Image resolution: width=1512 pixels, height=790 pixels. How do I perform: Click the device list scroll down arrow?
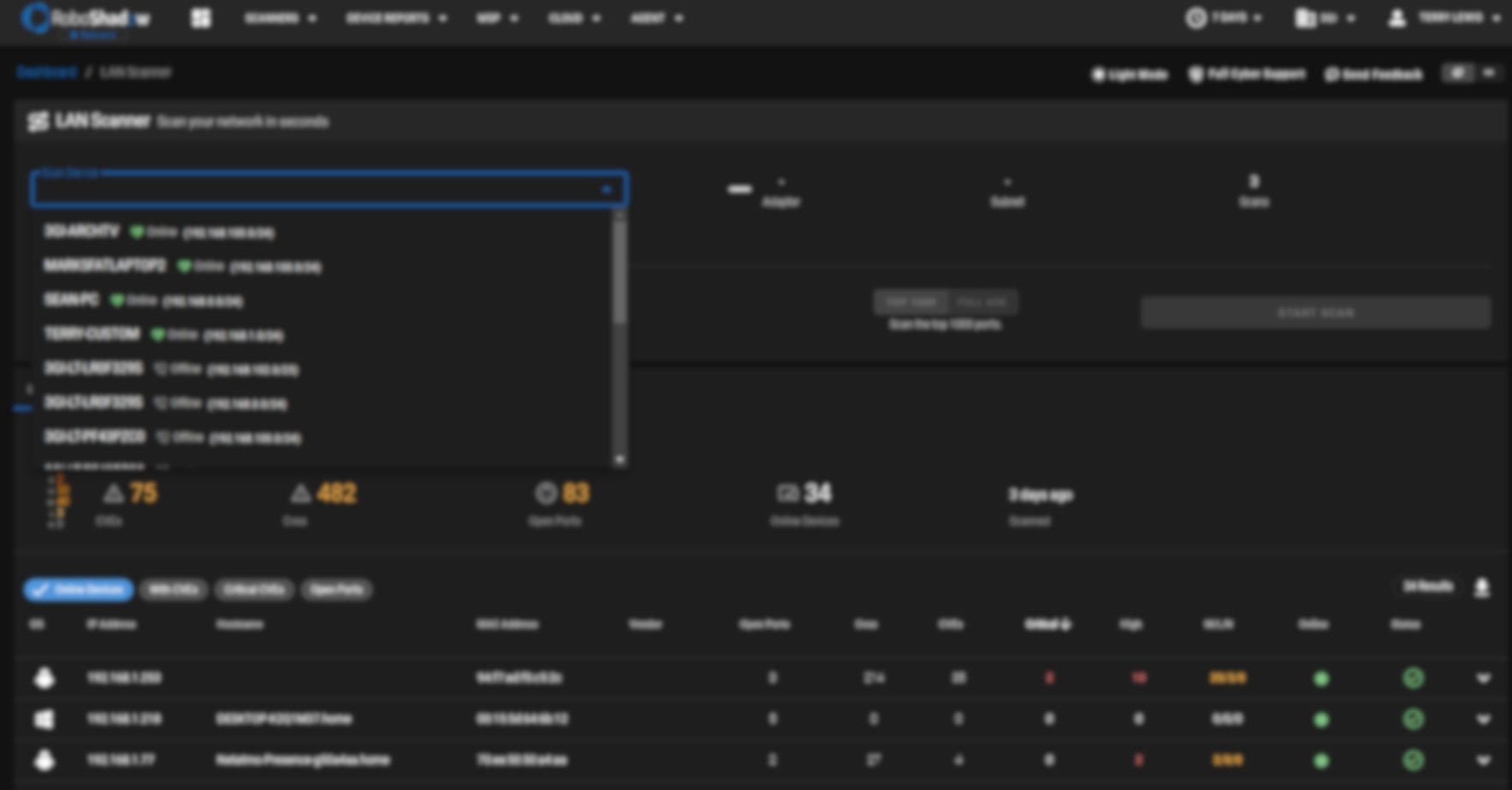click(x=620, y=460)
